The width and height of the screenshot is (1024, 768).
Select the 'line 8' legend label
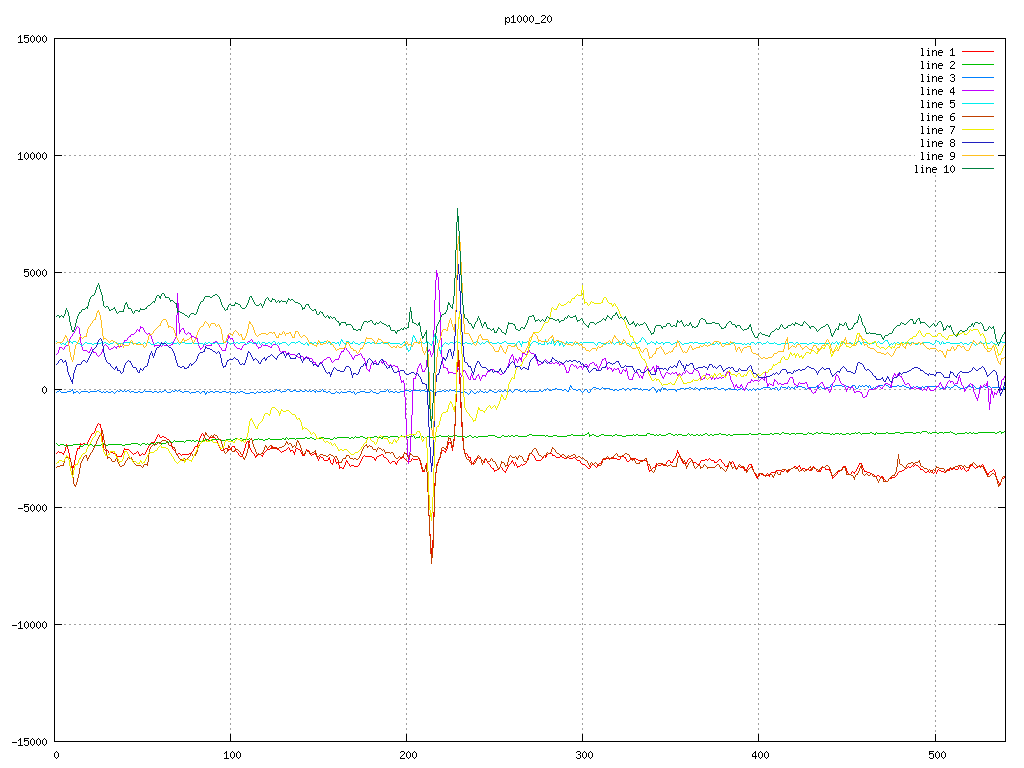pyautogui.click(x=937, y=143)
